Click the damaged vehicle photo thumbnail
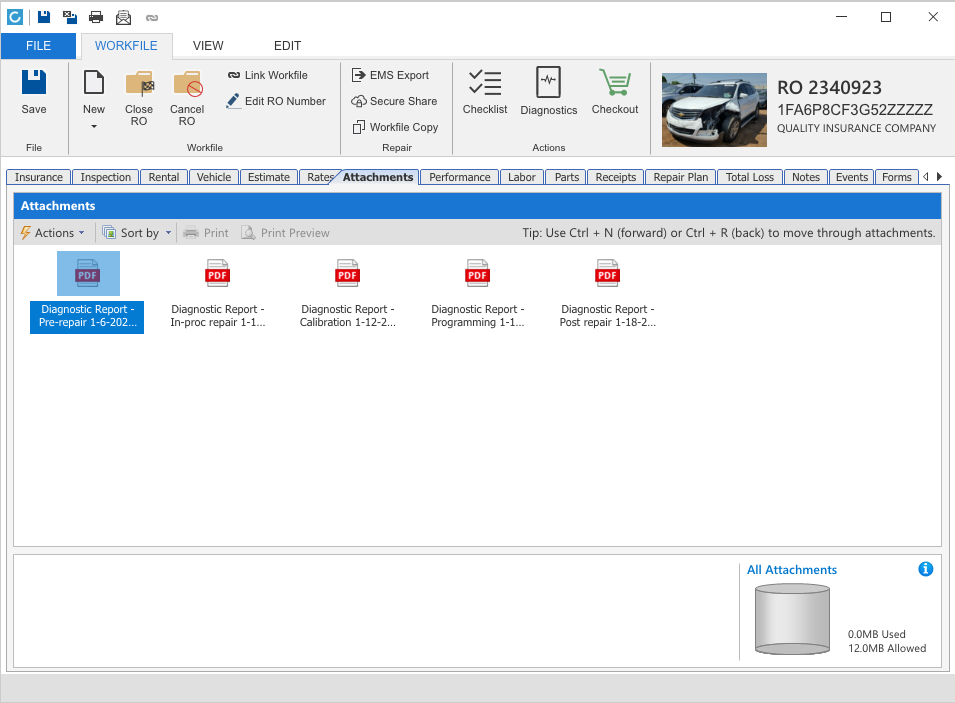Screen dimensions: 955x703 coord(714,109)
